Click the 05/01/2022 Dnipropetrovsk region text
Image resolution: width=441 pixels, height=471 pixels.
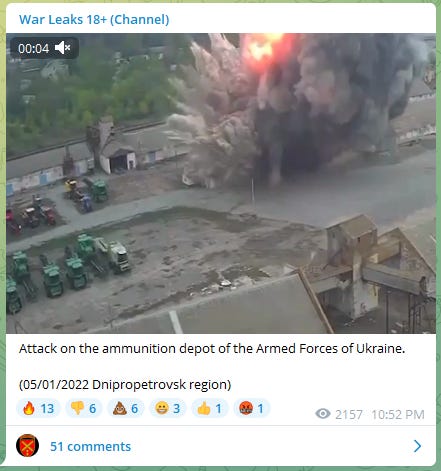pos(125,385)
